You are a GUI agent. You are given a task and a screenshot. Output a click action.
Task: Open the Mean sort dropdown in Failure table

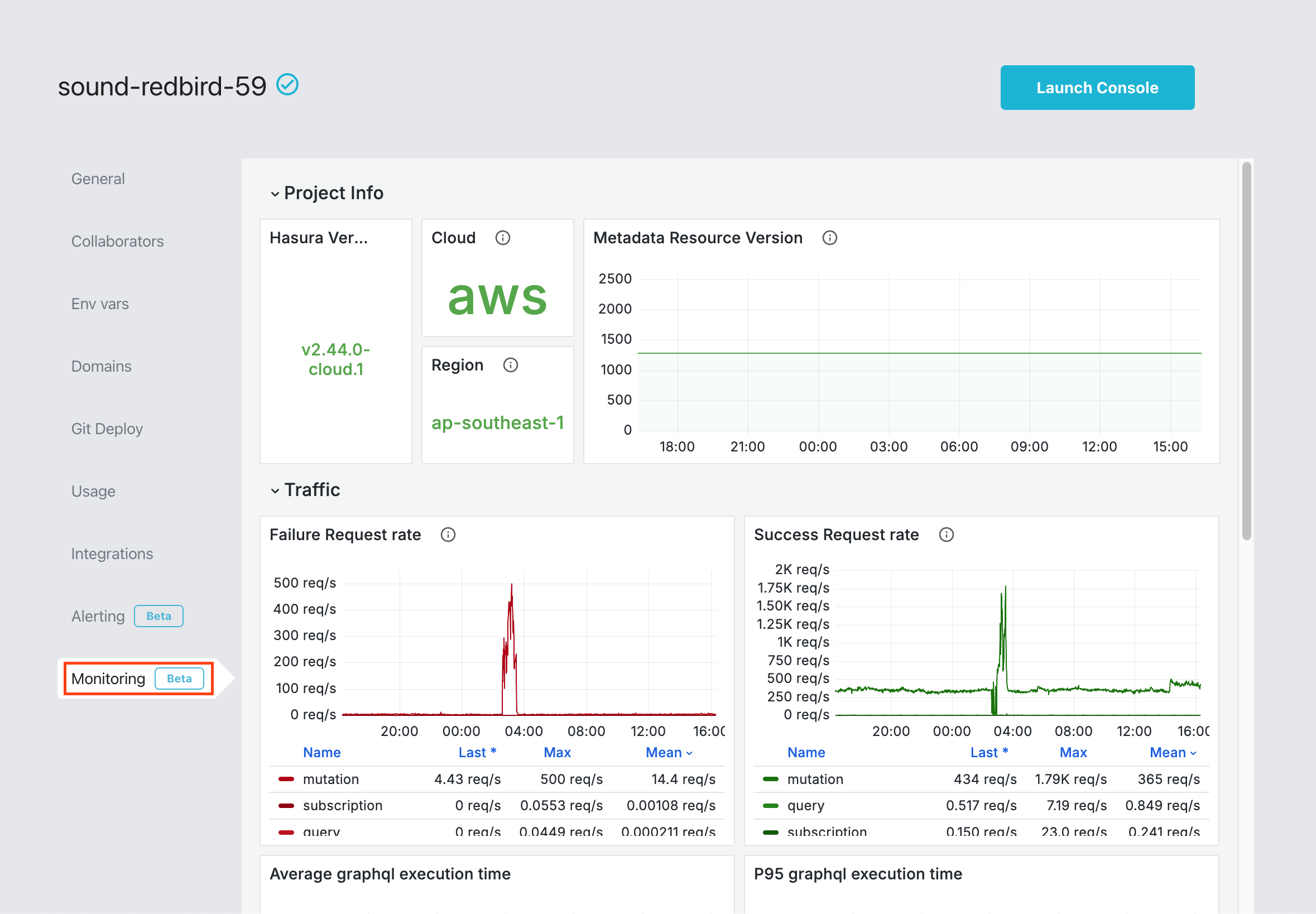coord(669,752)
